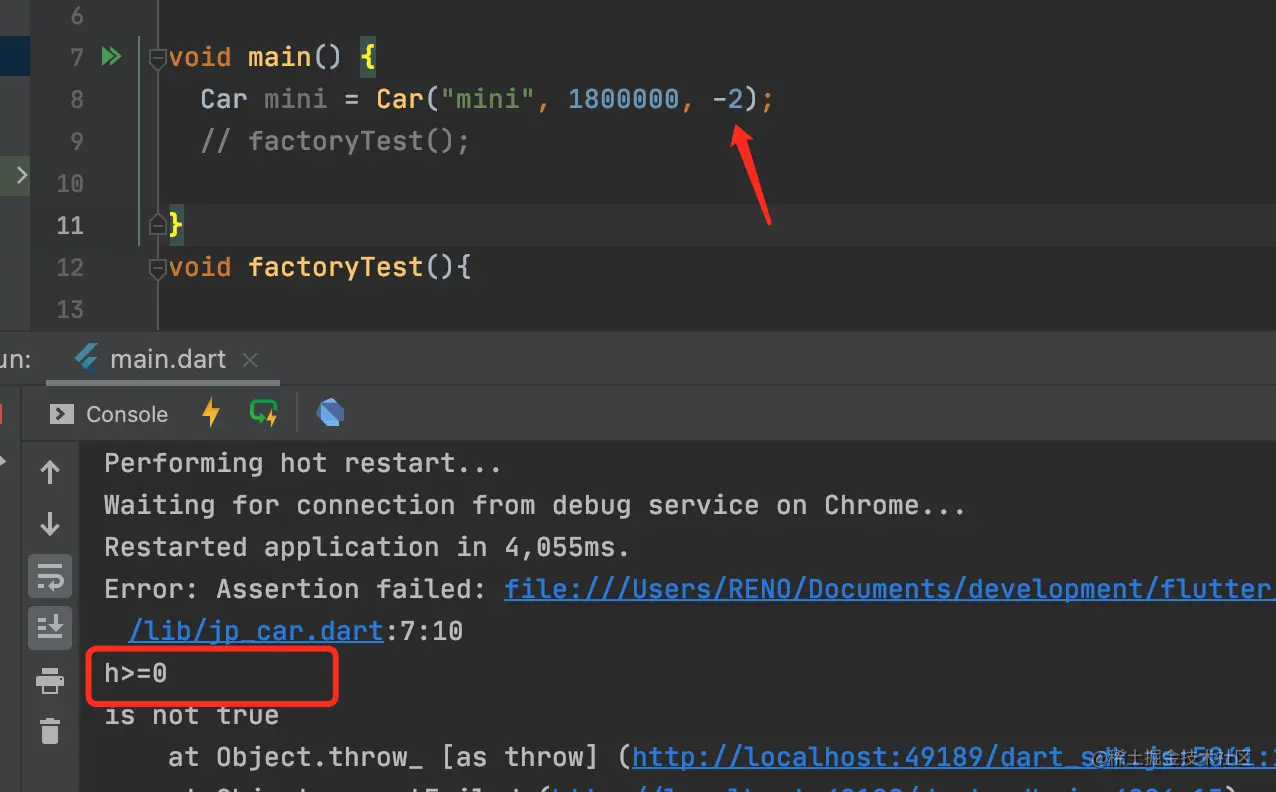Jump up the stack trace arrow
1276x792 pixels.
(50, 472)
